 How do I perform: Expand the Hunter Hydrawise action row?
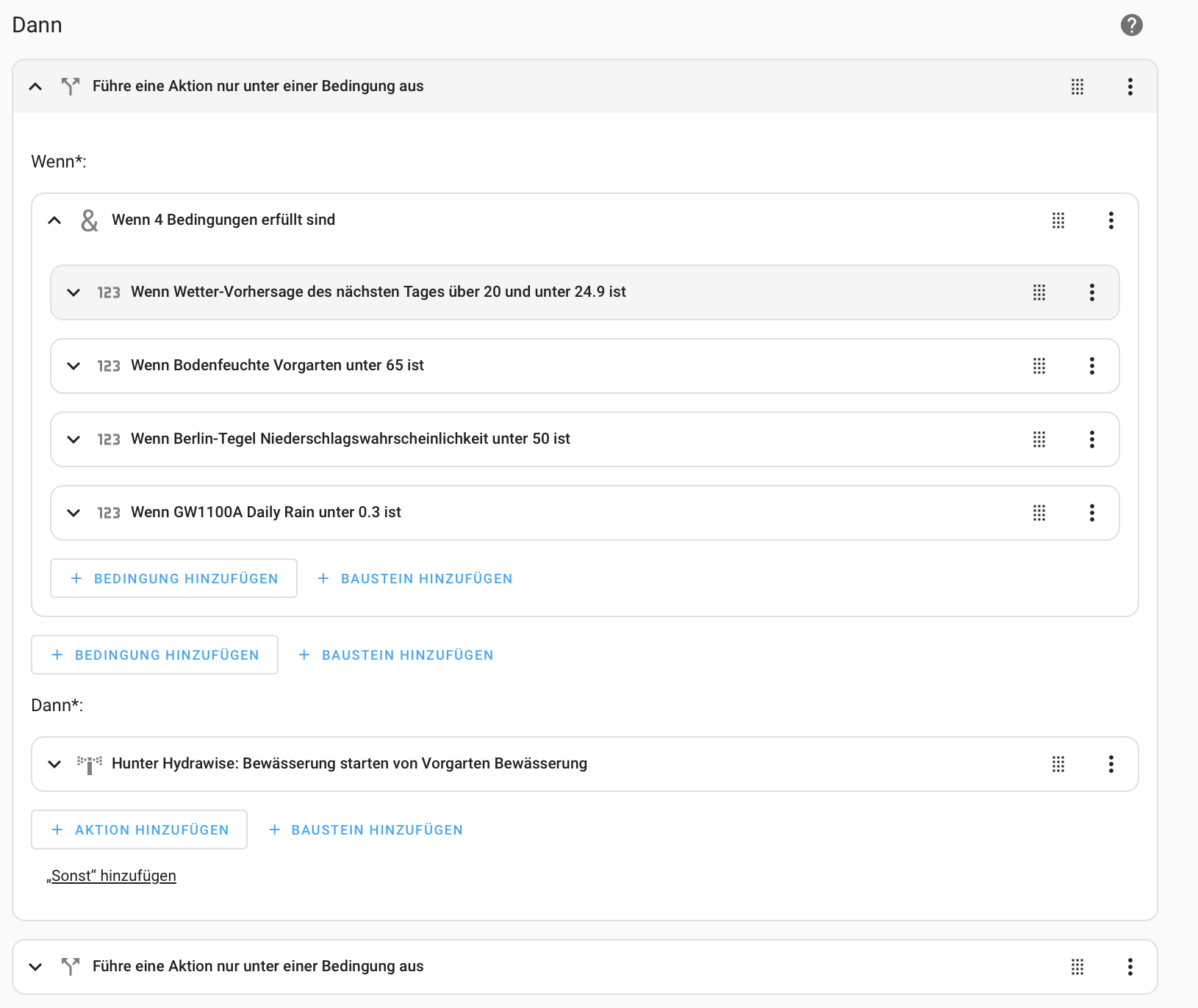coord(54,764)
